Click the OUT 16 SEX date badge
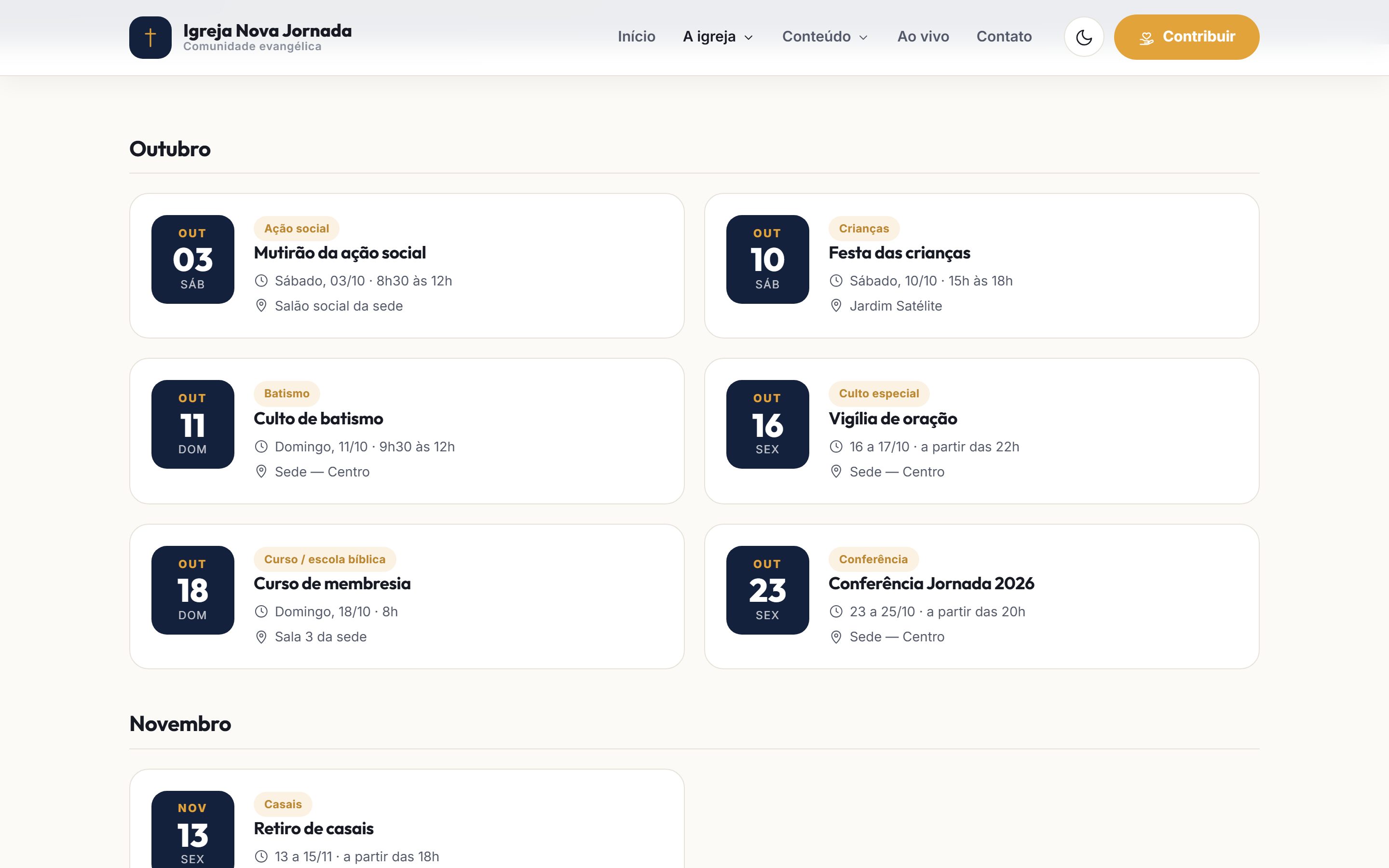This screenshot has width=1389, height=868. point(767,424)
